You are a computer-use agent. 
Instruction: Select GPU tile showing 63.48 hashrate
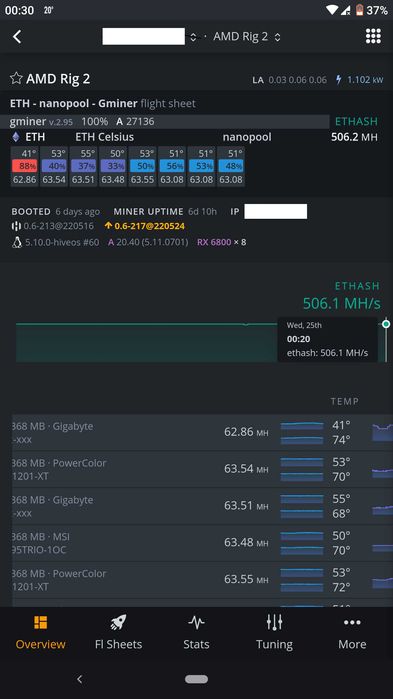pos(113,167)
